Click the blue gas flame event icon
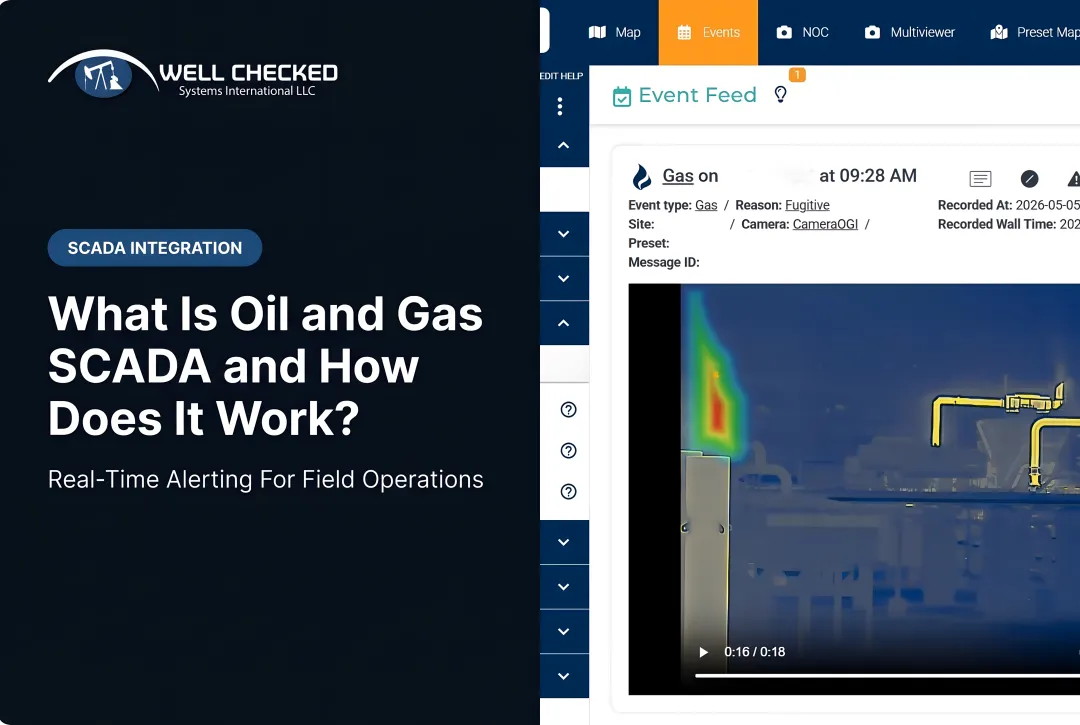The height and width of the screenshot is (725, 1080). click(642, 177)
